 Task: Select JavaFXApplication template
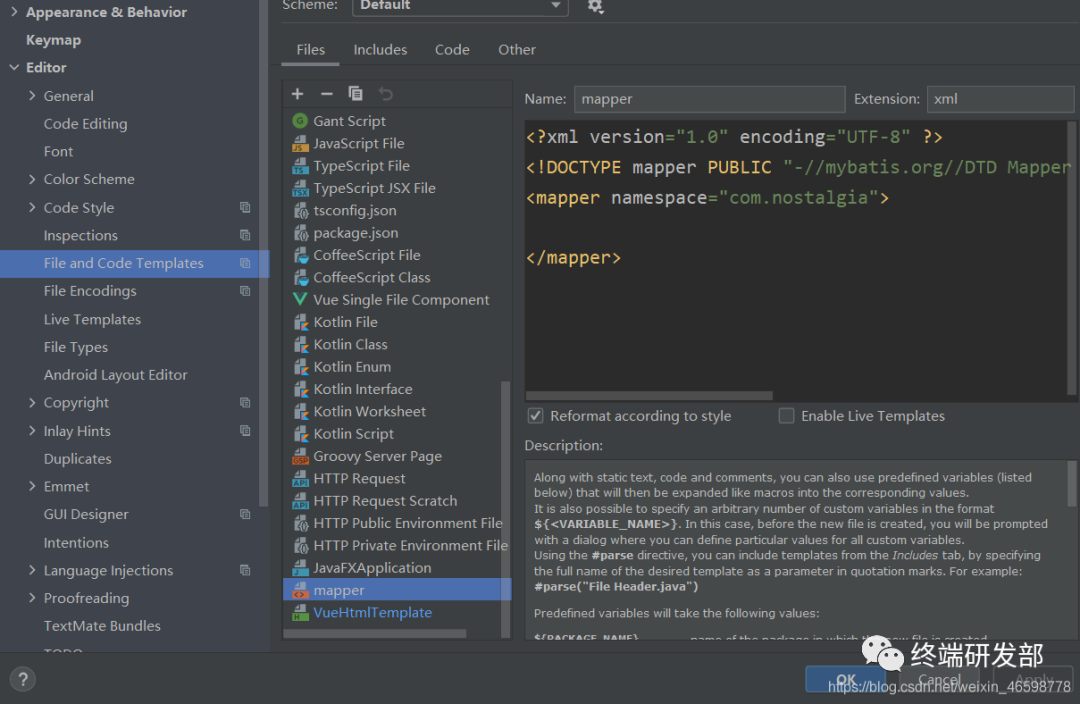click(372, 568)
